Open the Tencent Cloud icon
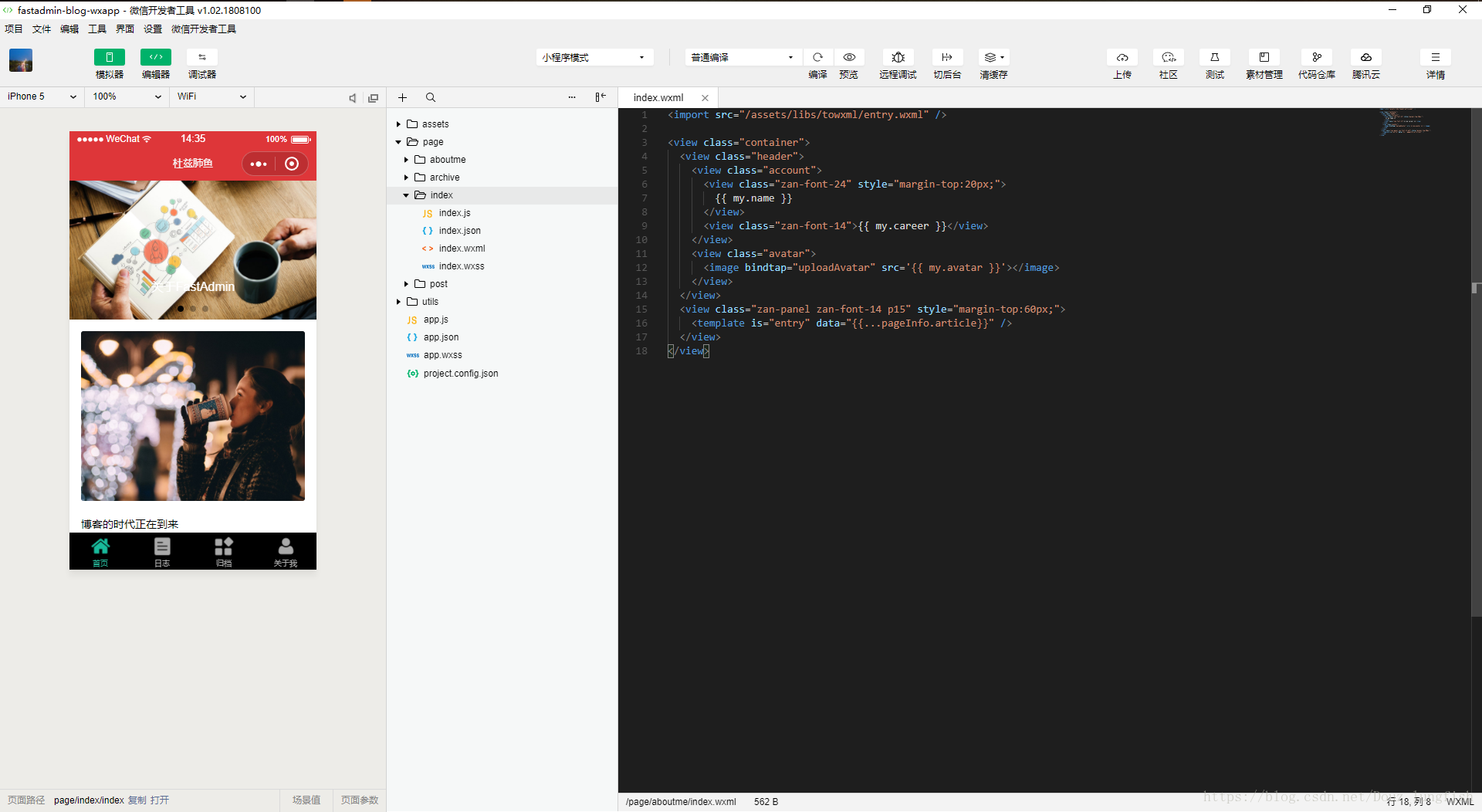The width and height of the screenshot is (1482, 812). pos(1366,57)
